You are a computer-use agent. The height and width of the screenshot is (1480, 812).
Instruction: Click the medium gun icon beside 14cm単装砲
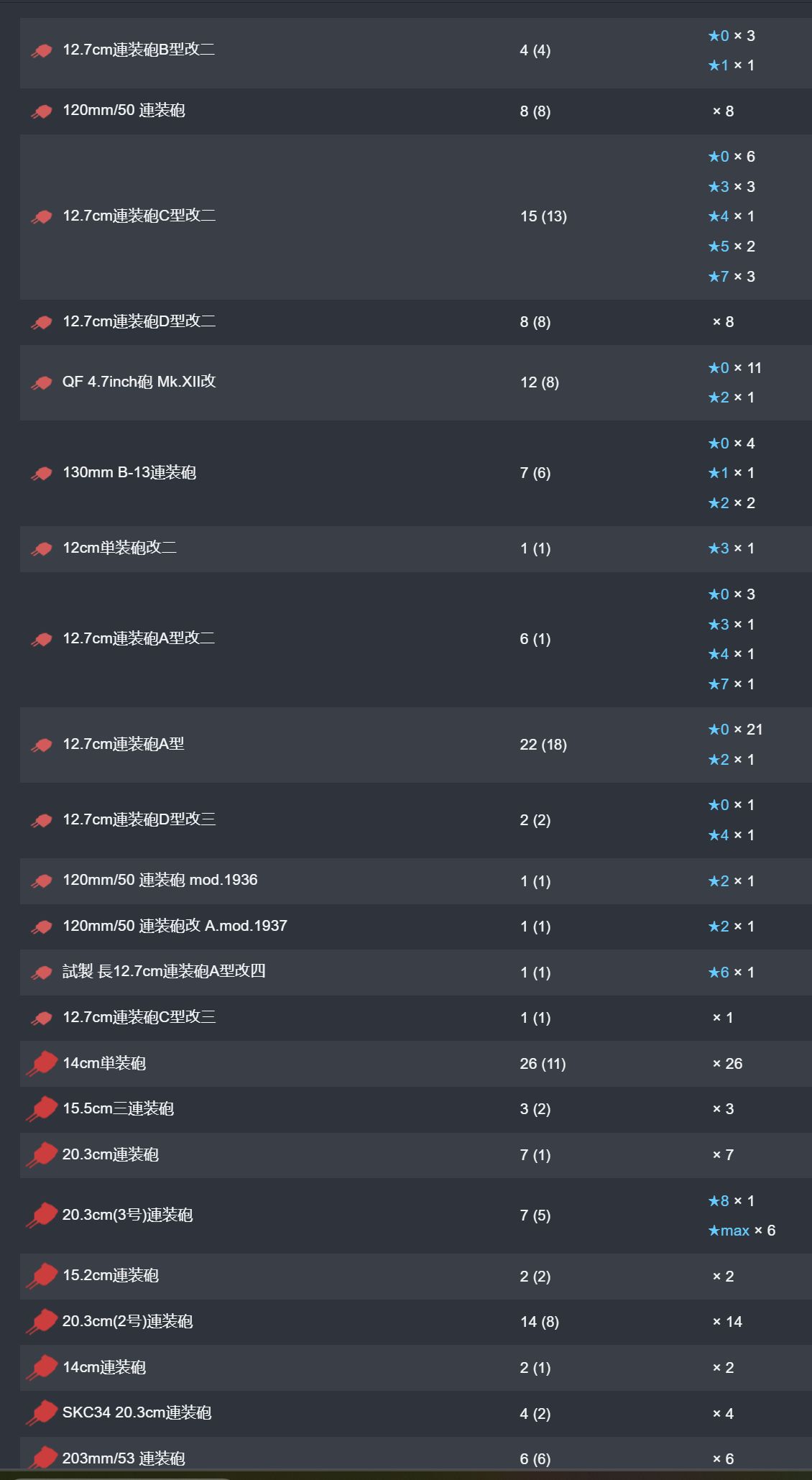coord(42,1064)
